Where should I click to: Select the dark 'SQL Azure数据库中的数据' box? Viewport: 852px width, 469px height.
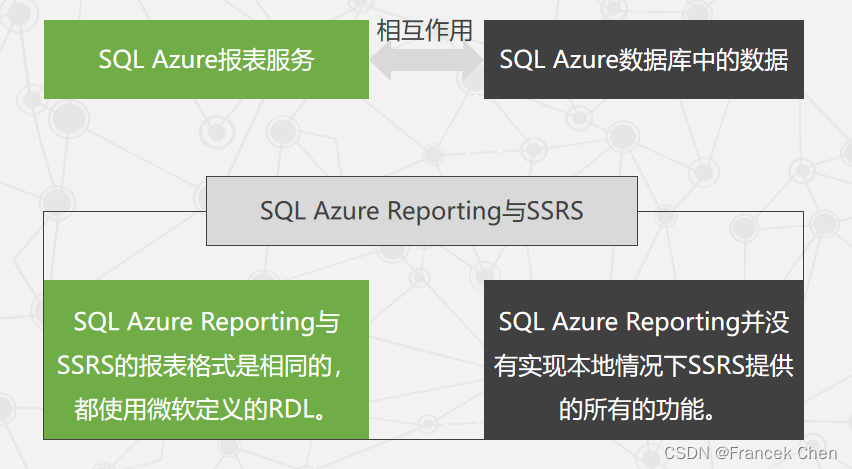[644, 60]
